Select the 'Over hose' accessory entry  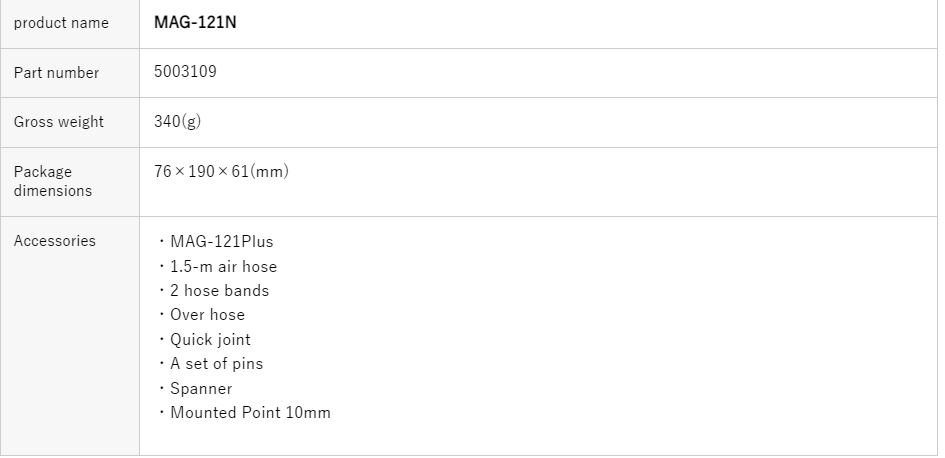207,315
